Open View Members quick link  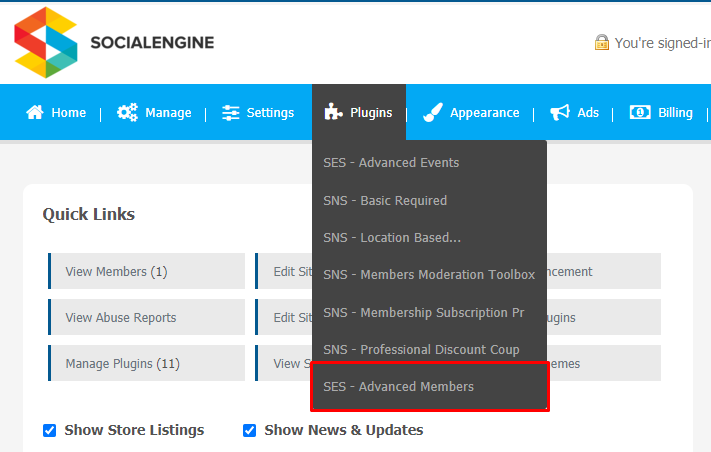(x=146, y=271)
